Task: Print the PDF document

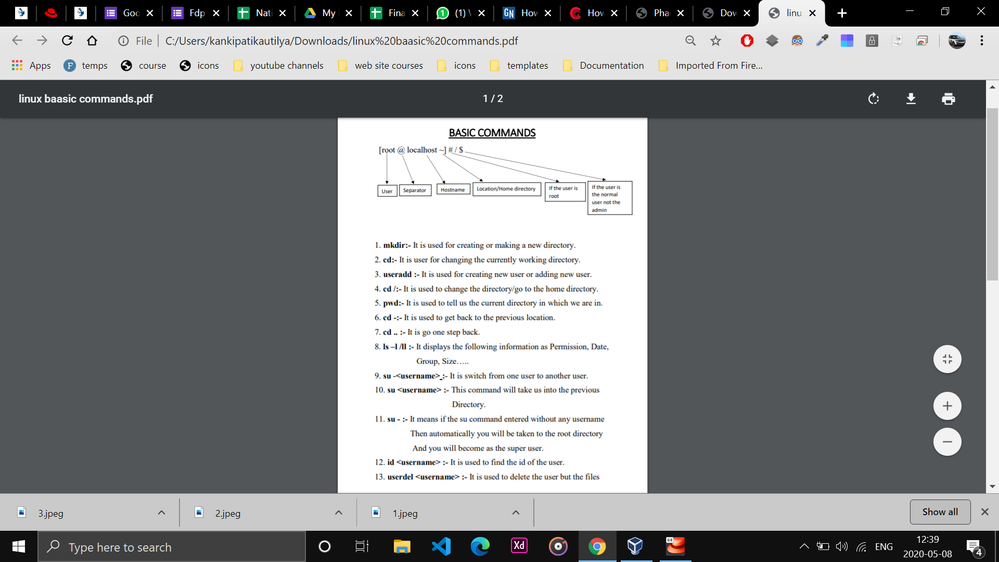Action: [948, 99]
